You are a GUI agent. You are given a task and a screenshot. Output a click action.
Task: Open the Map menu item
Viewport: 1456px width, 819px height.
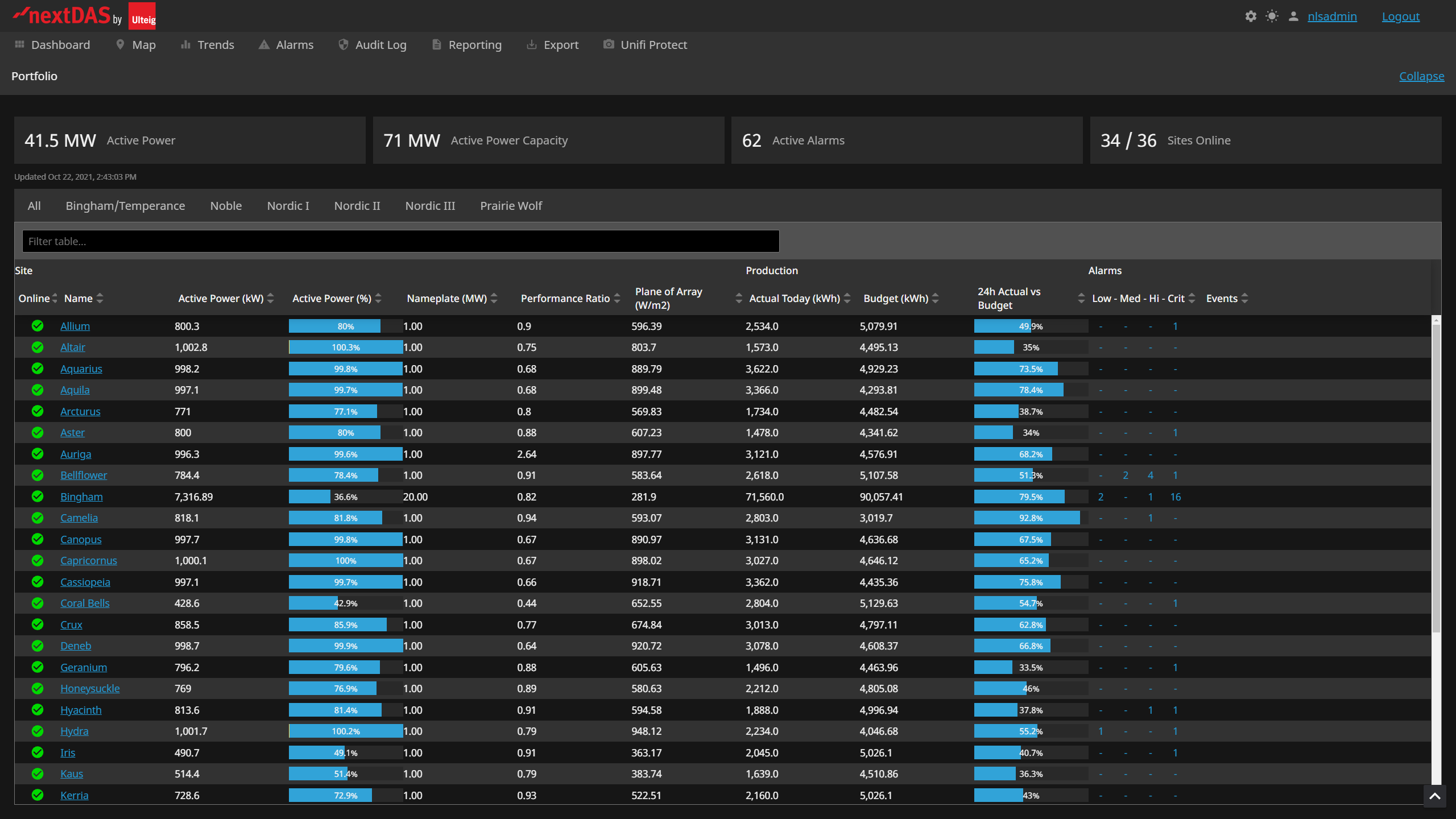click(135, 44)
